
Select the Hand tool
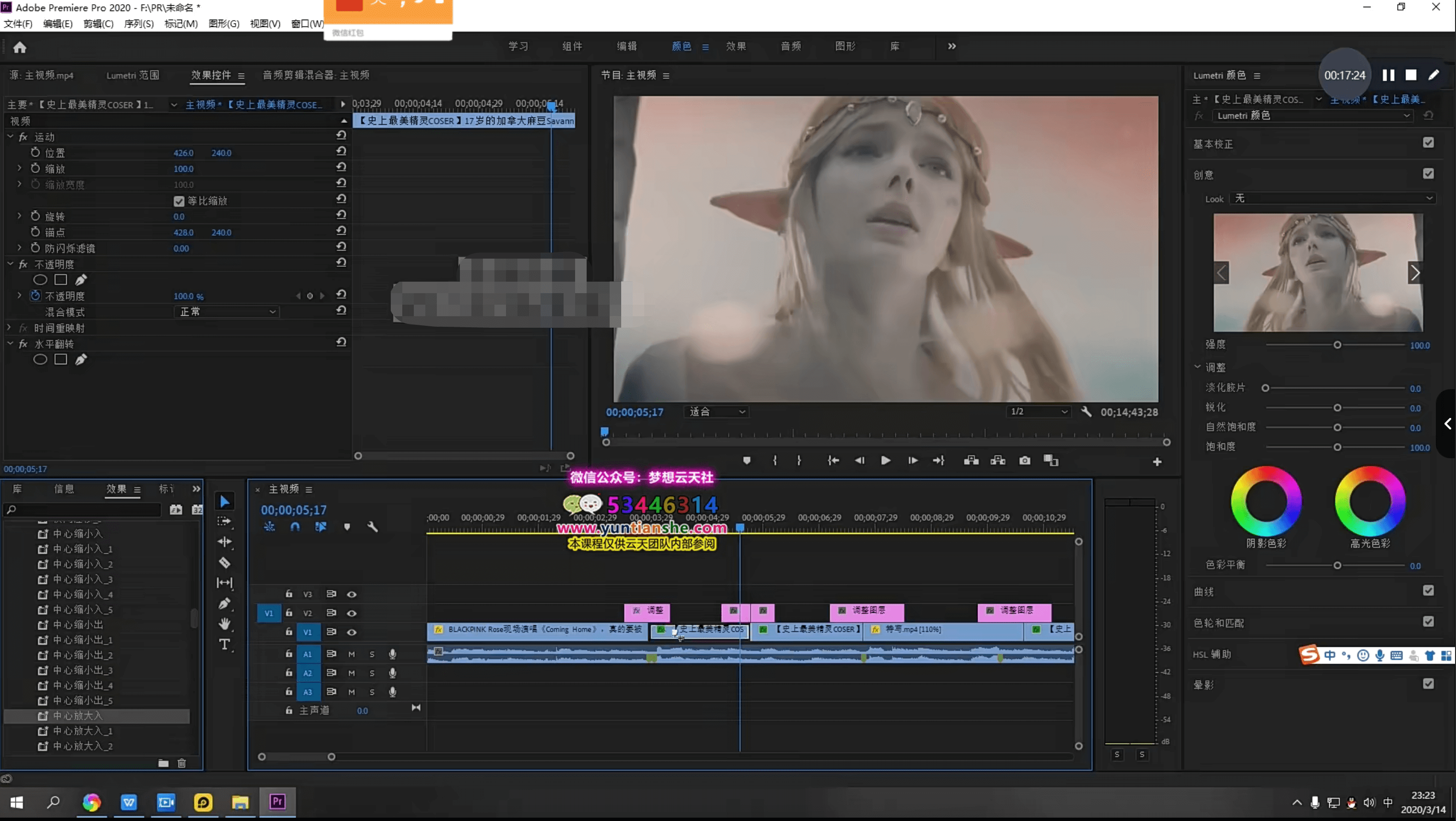pyautogui.click(x=224, y=624)
